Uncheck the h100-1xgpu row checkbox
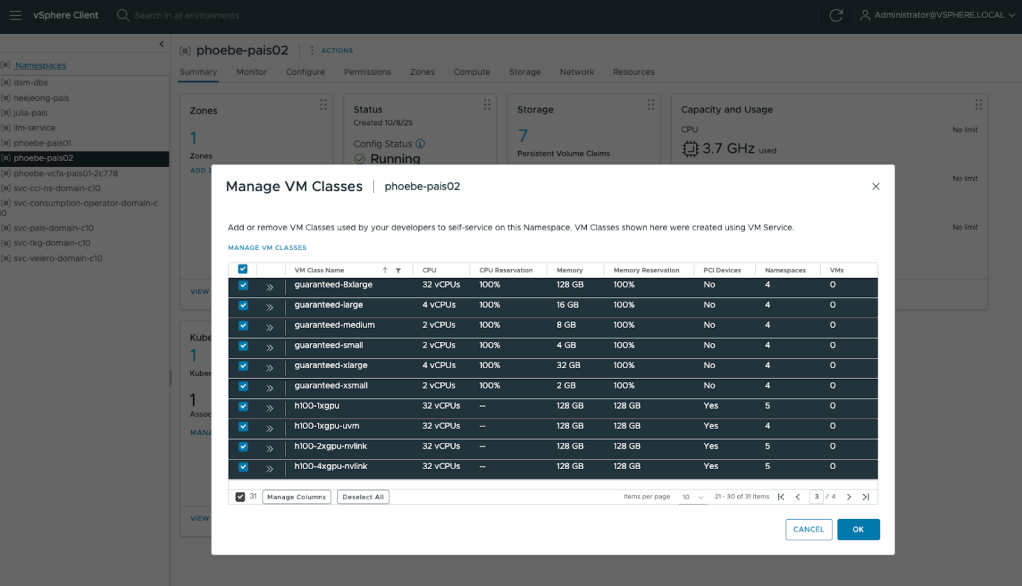 tap(243, 407)
